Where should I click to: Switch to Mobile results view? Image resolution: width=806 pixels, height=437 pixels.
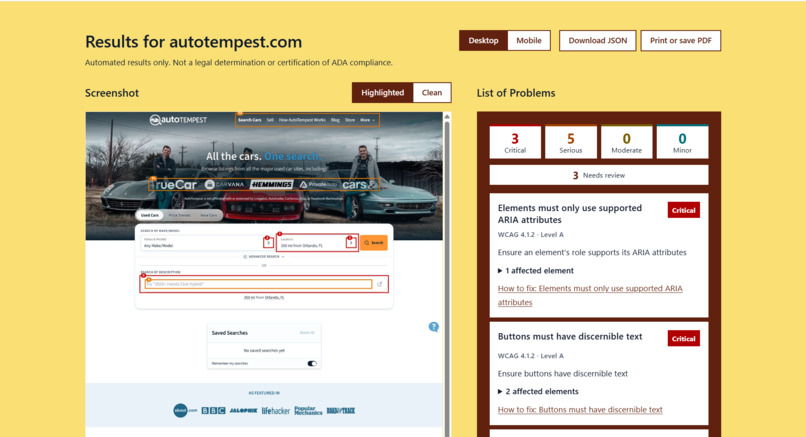coord(528,41)
